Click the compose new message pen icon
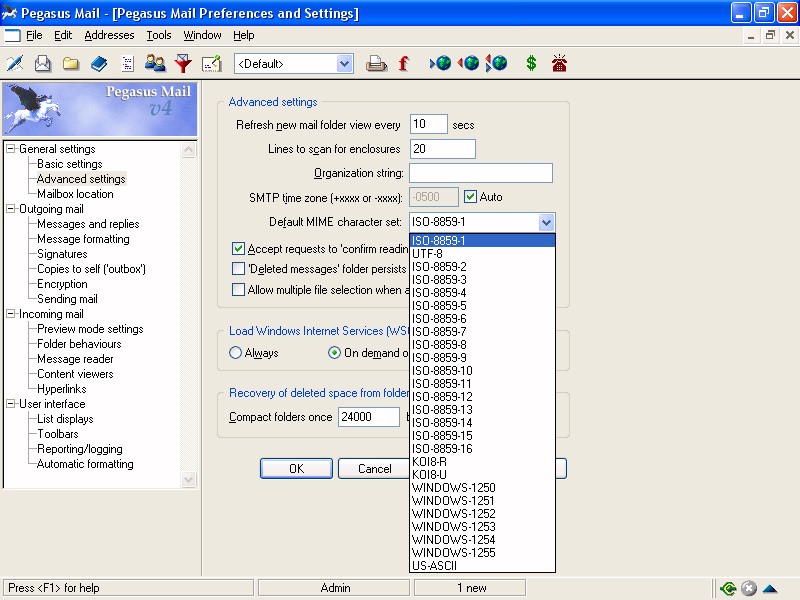The image size is (800, 600). coord(15,64)
